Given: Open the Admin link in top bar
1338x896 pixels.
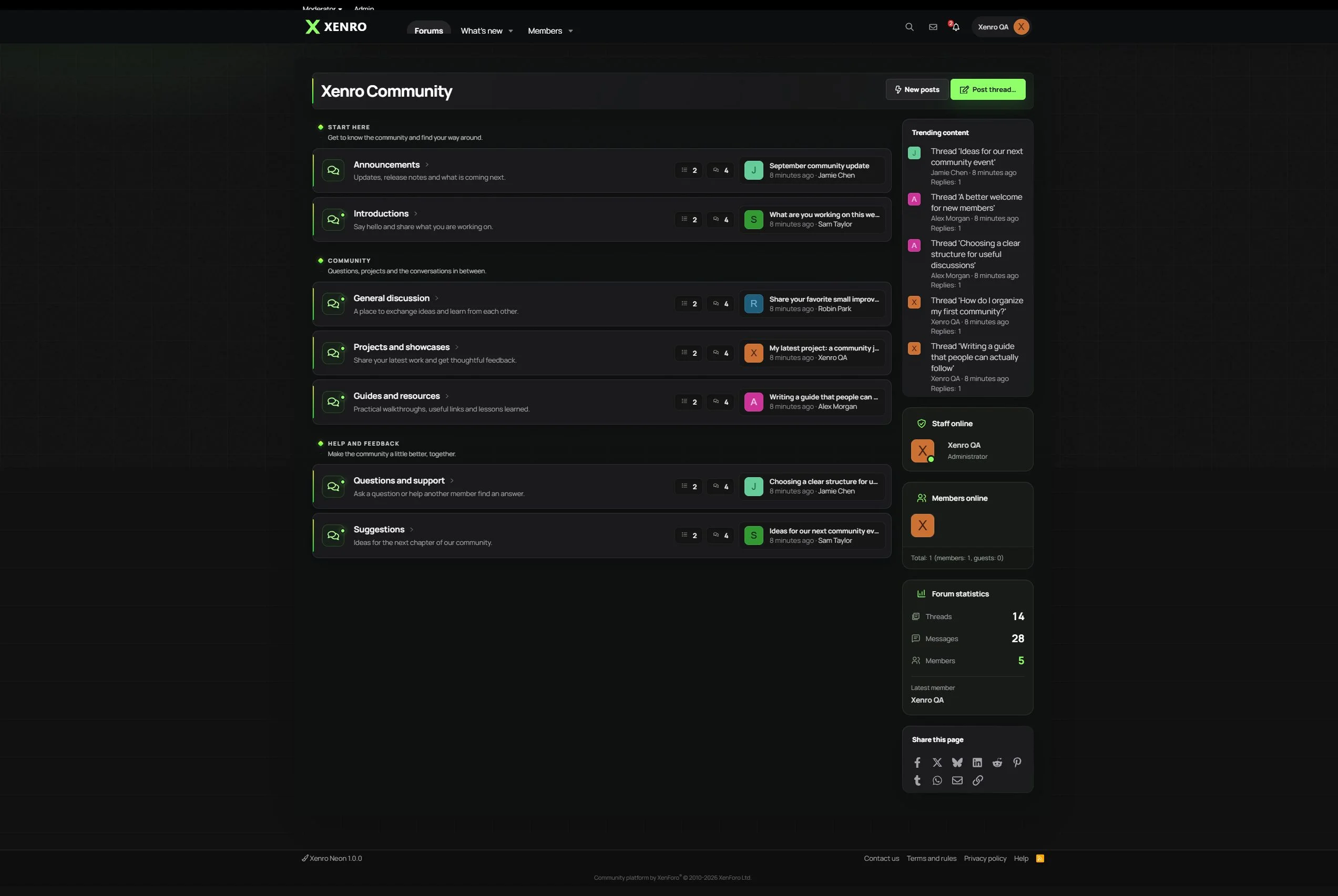Looking at the screenshot, I should [x=364, y=8].
